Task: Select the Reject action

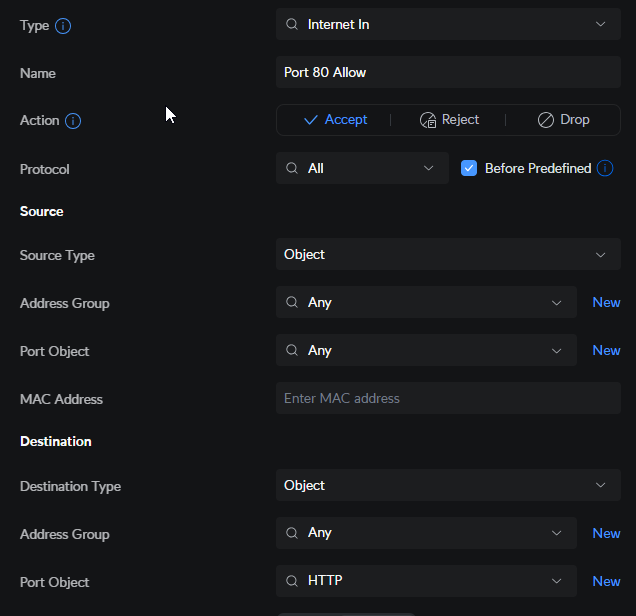Action: coord(449,120)
